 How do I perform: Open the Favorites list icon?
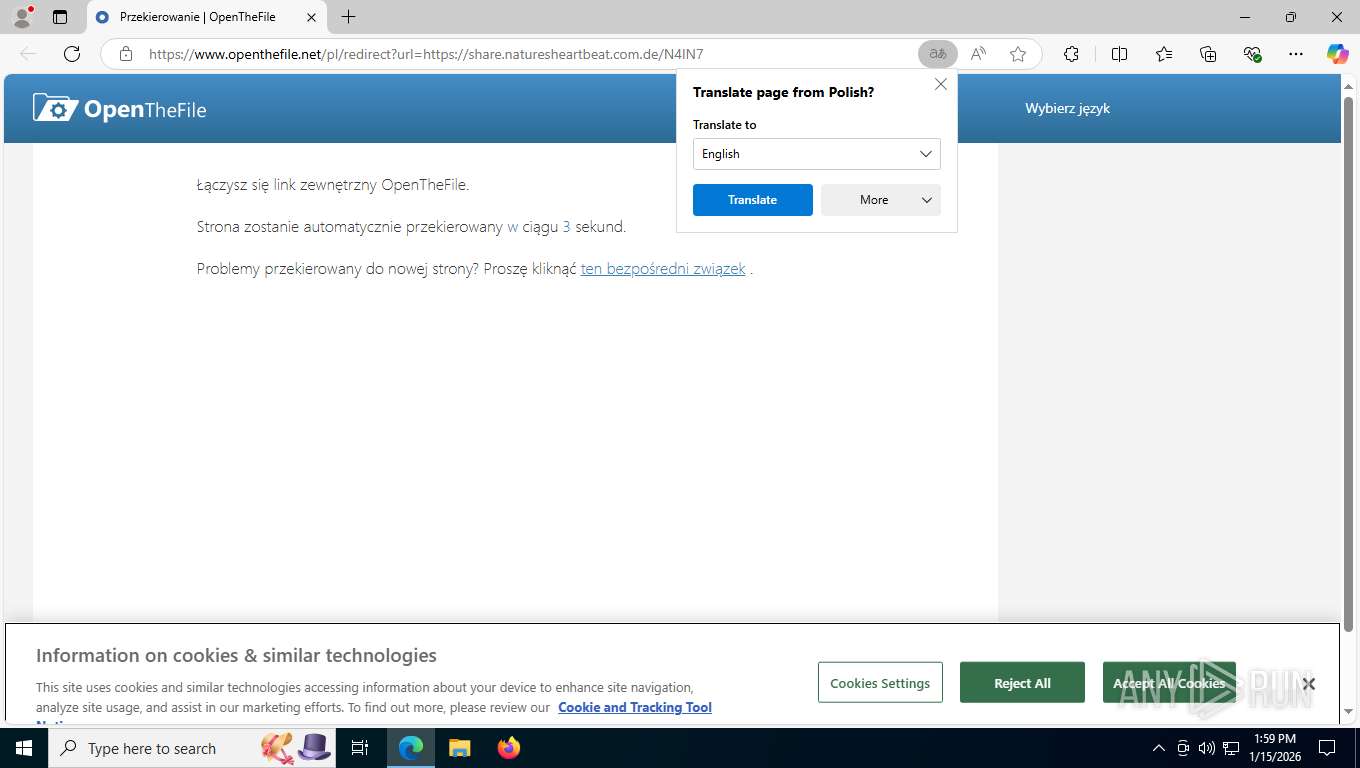[1164, 54]
